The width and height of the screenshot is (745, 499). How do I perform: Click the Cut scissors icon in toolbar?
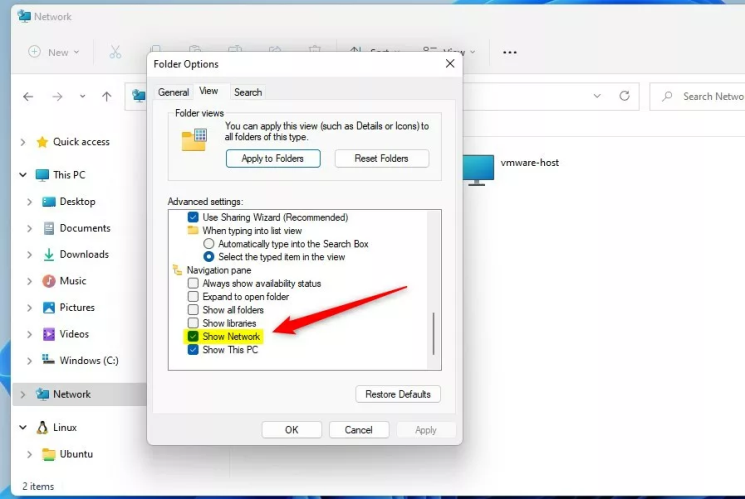(115, 52)
